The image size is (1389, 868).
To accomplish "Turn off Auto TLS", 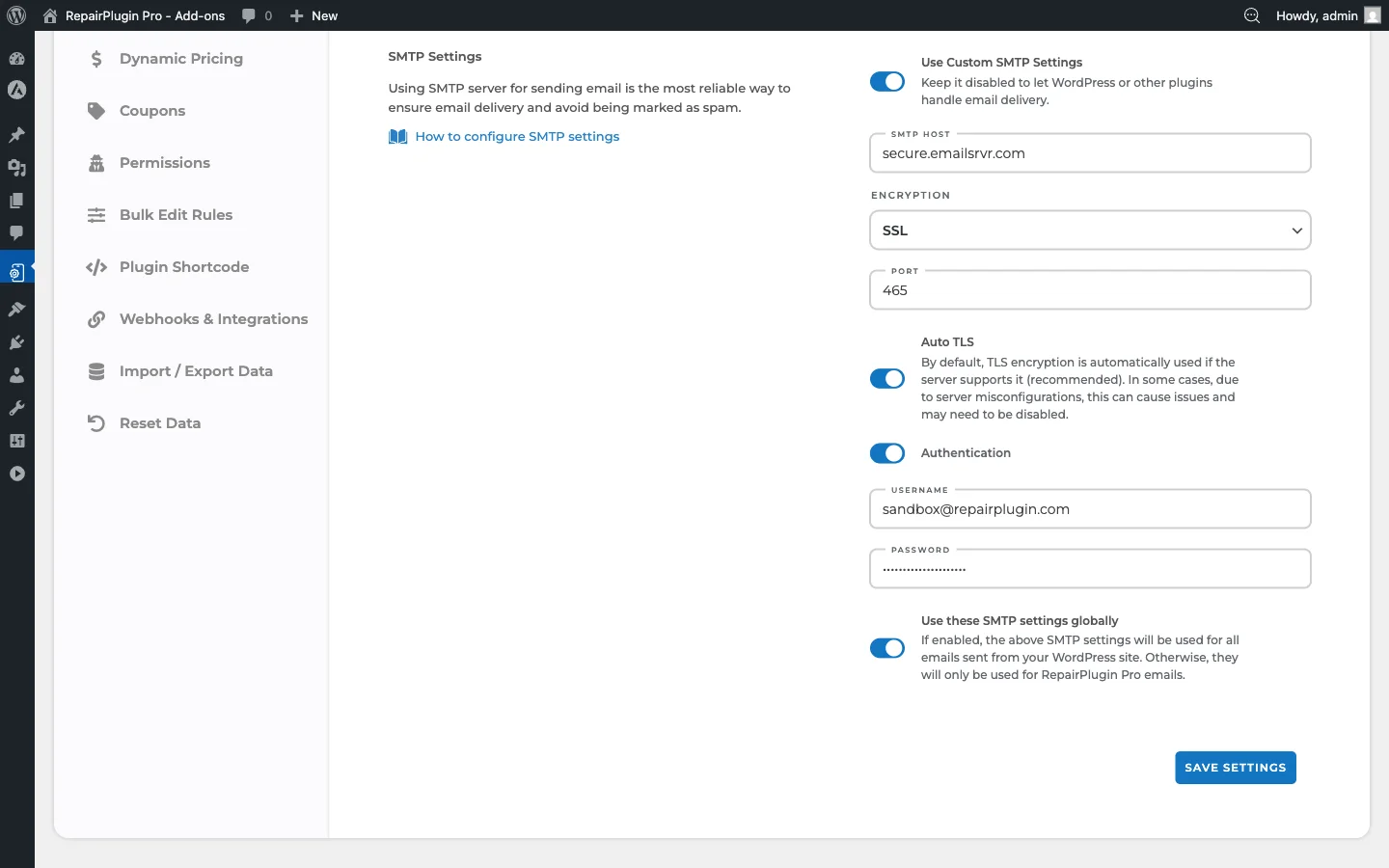I will click(x=887, y=379).
